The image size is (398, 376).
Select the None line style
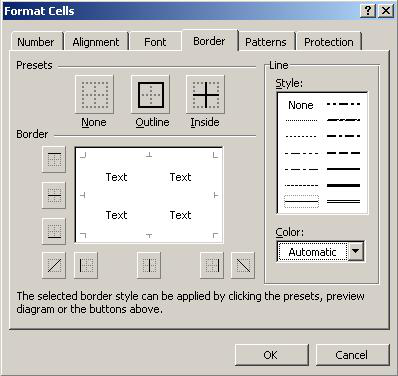[301, 105]
